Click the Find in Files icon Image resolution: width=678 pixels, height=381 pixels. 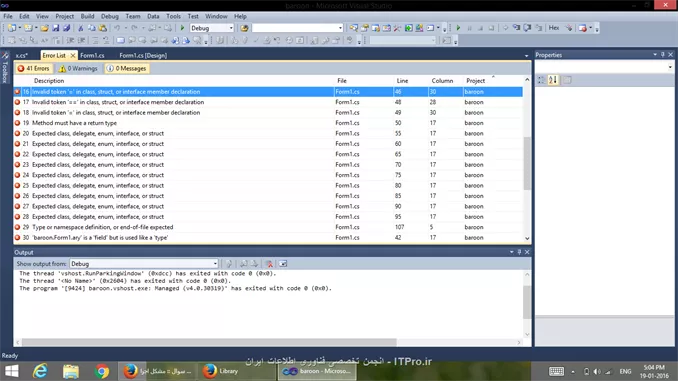pyautogui.click(x=244, y=28)
